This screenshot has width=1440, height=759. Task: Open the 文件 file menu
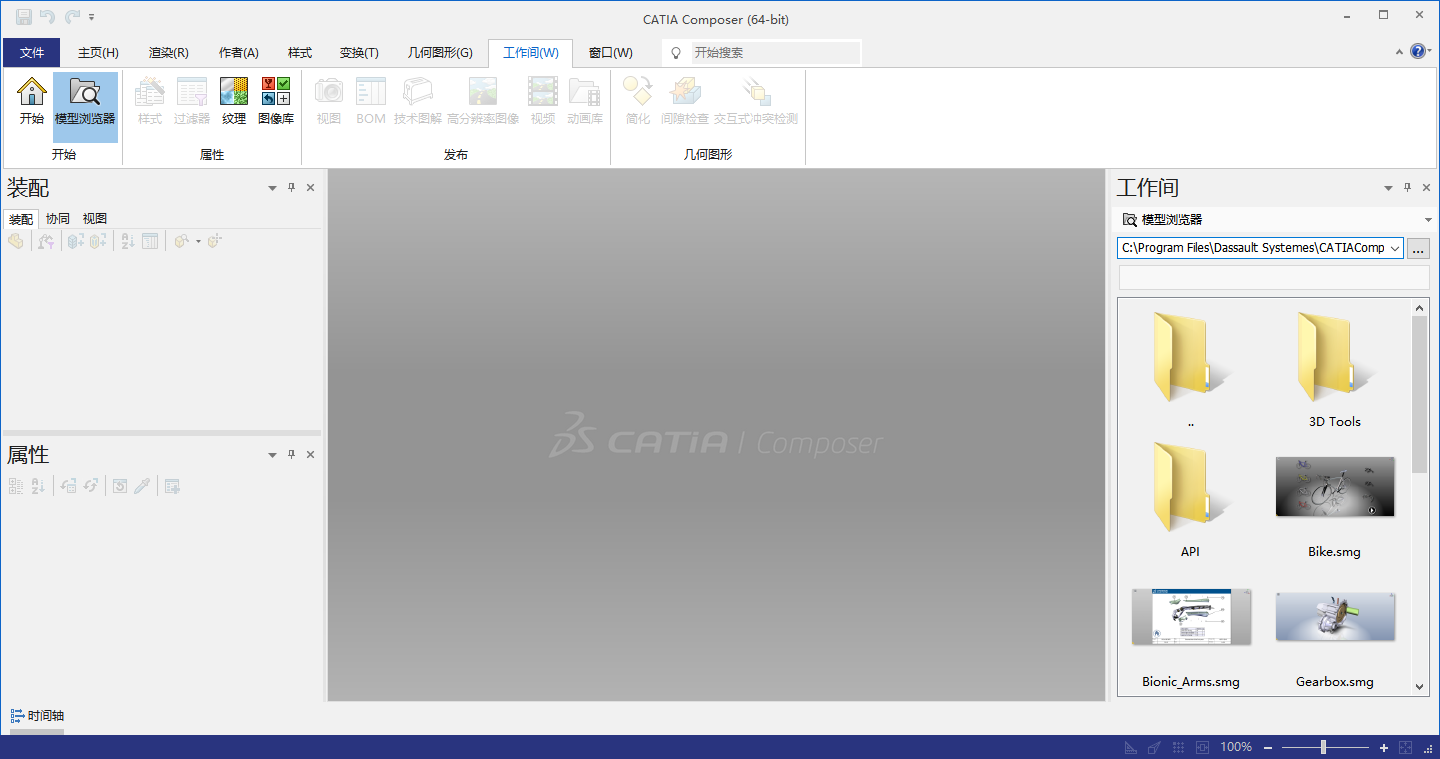pos(32,53)
